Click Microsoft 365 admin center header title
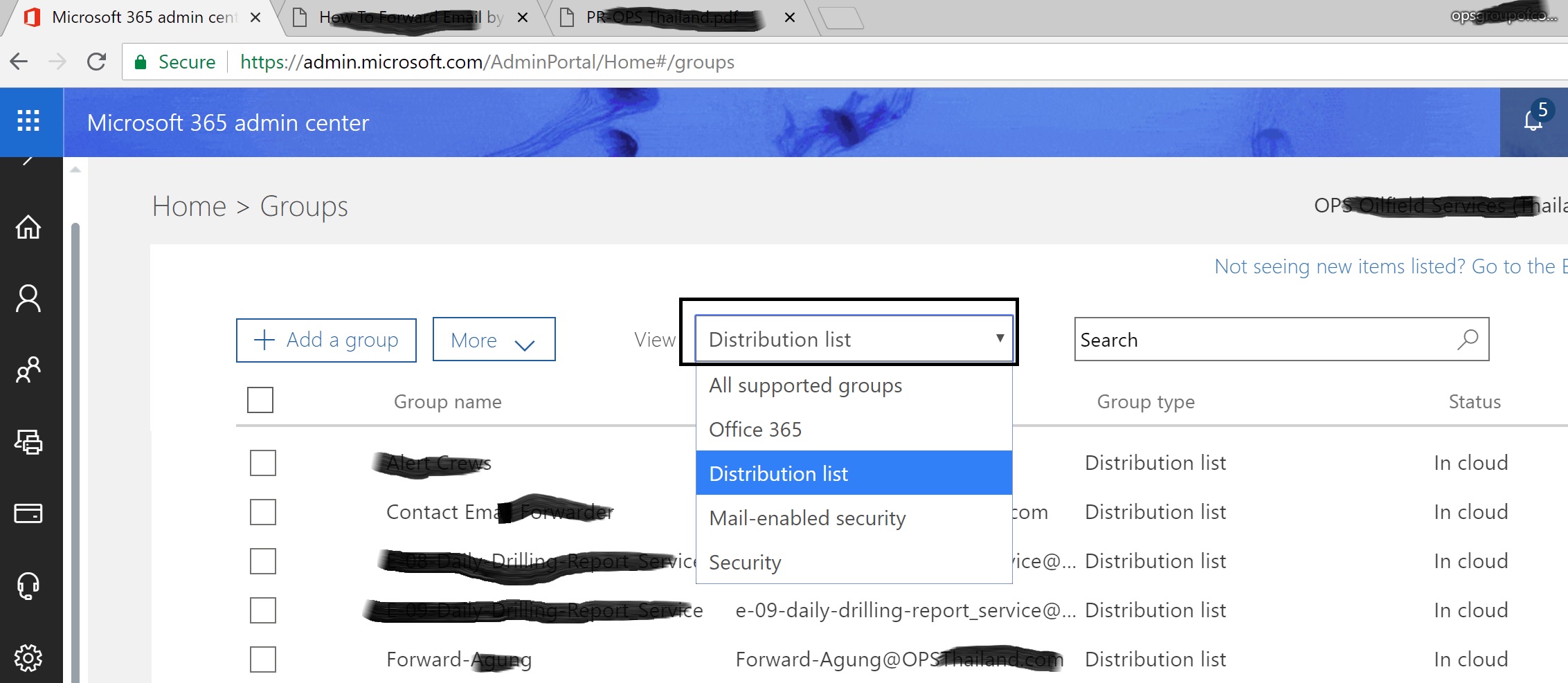Viewport: 1568px width, 683px height. 228,122
